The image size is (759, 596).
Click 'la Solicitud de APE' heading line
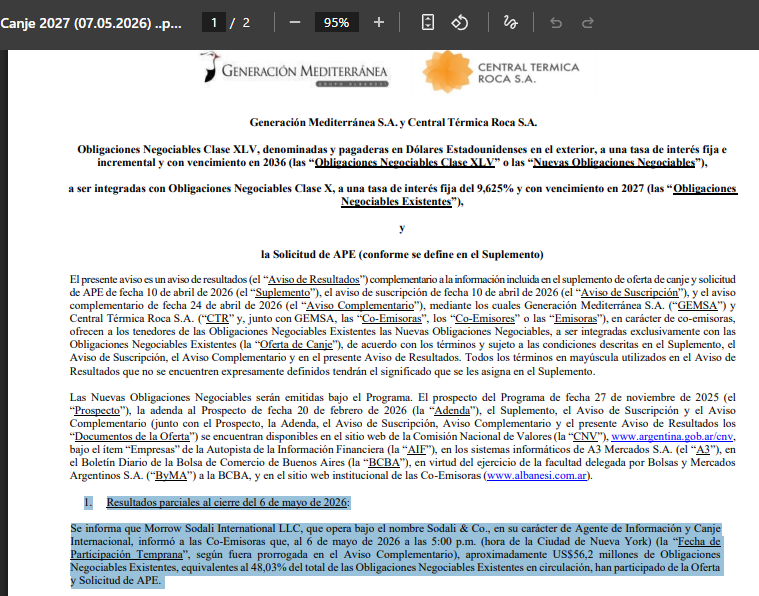[402, 254]
